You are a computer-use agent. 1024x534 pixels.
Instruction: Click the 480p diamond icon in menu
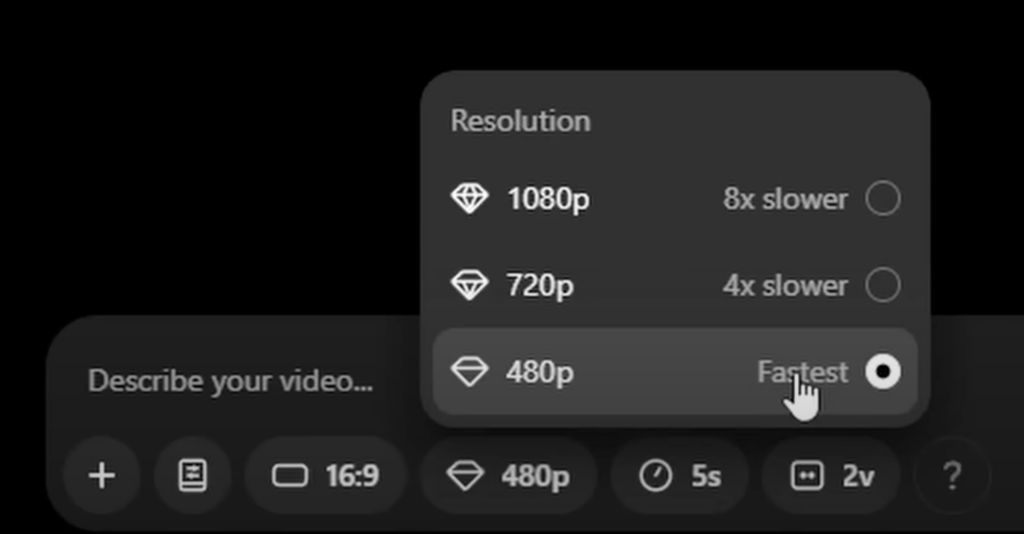(x=470, y=371)
